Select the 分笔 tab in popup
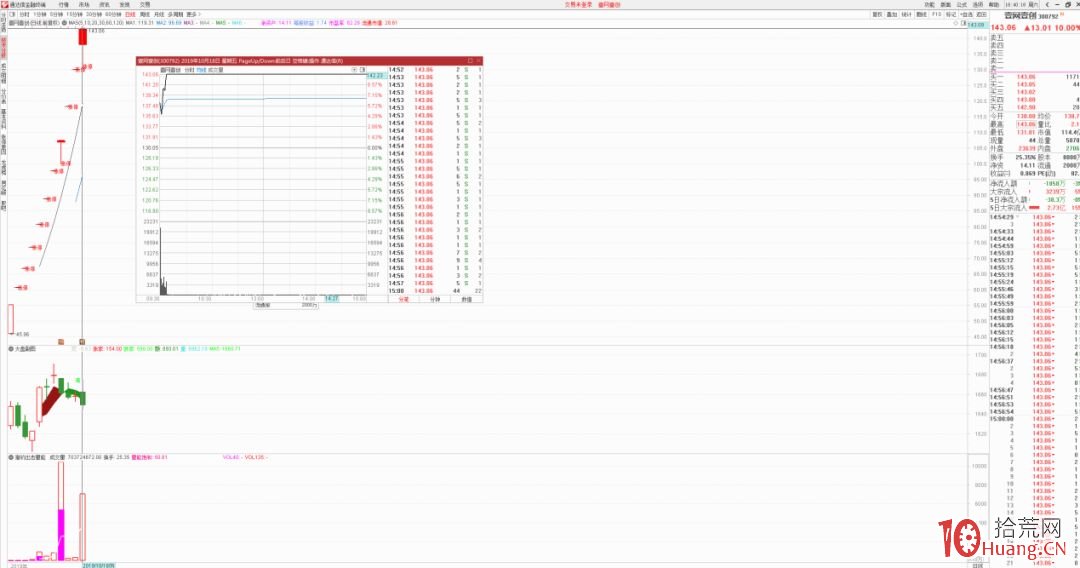The image size is (1080, 568). (404, 299)
